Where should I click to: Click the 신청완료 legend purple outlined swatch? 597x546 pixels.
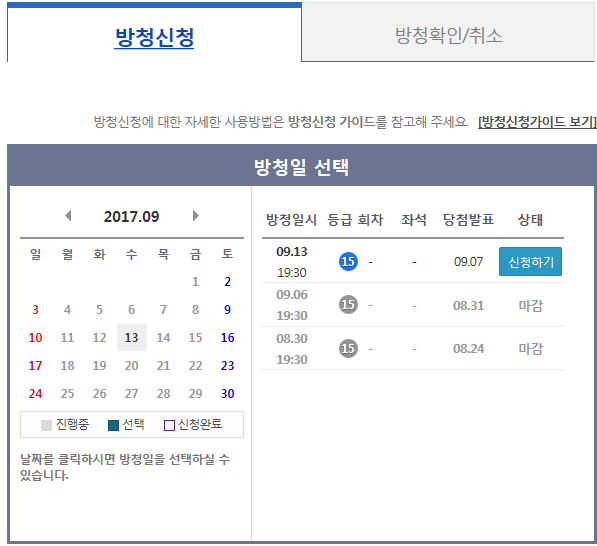coord(169,425)
